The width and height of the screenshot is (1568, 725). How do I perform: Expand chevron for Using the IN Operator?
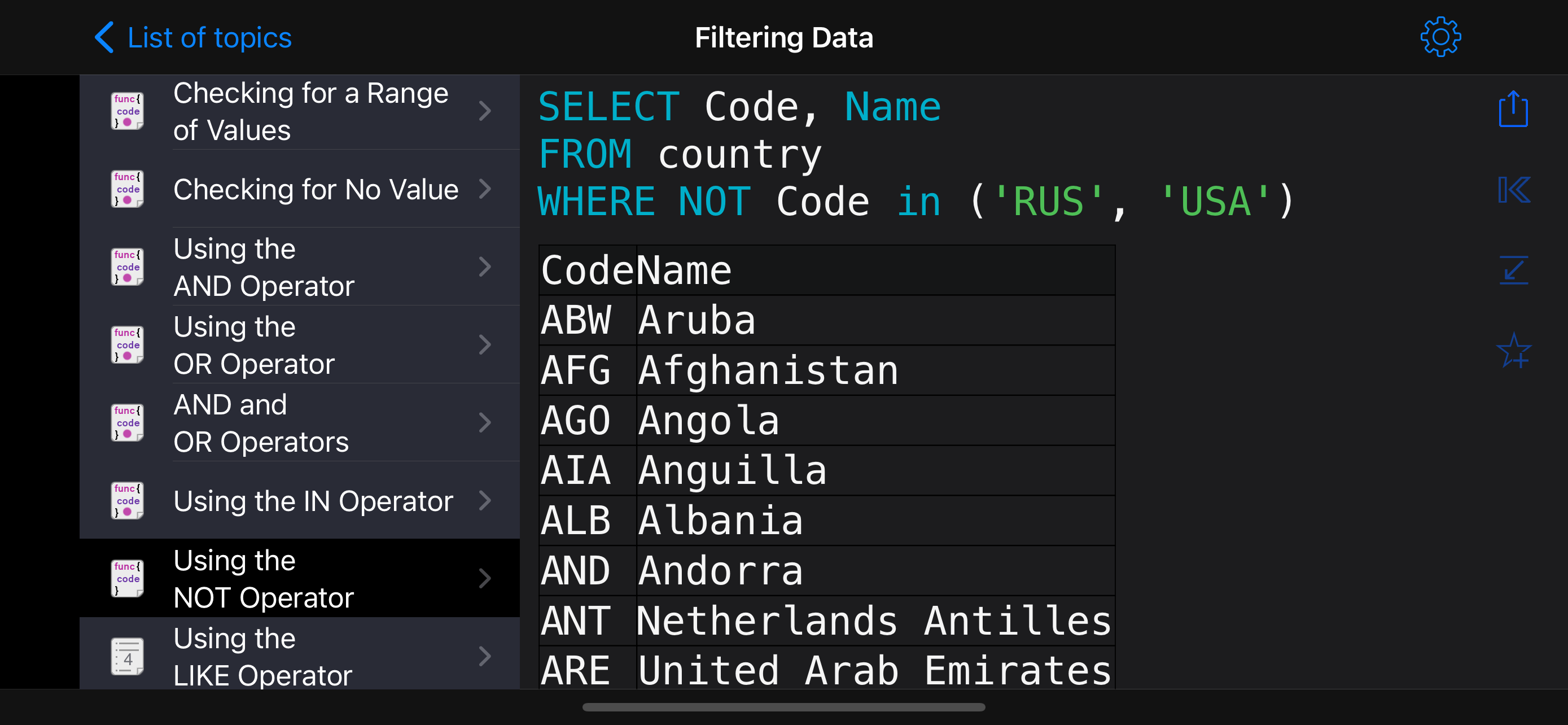click(x=485, y=501)
